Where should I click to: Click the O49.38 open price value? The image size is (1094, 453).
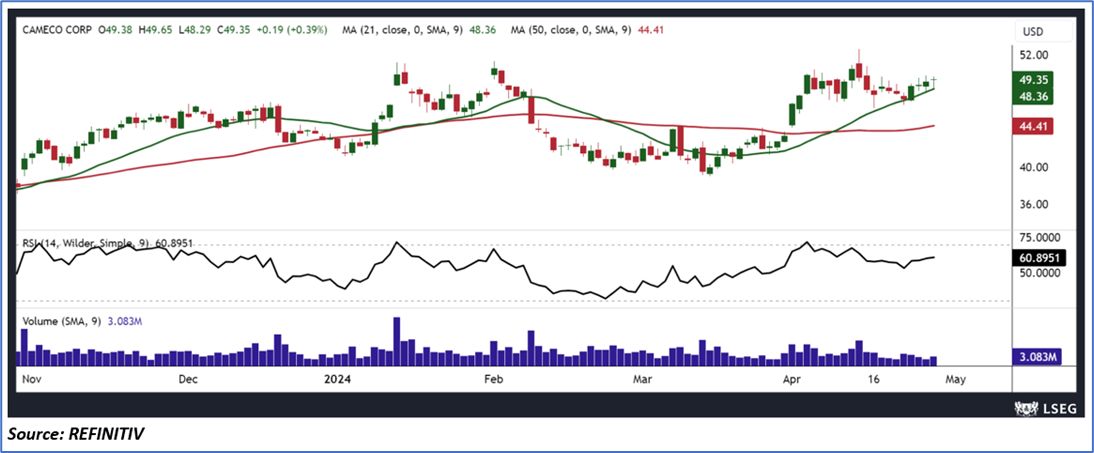point(117,30)
